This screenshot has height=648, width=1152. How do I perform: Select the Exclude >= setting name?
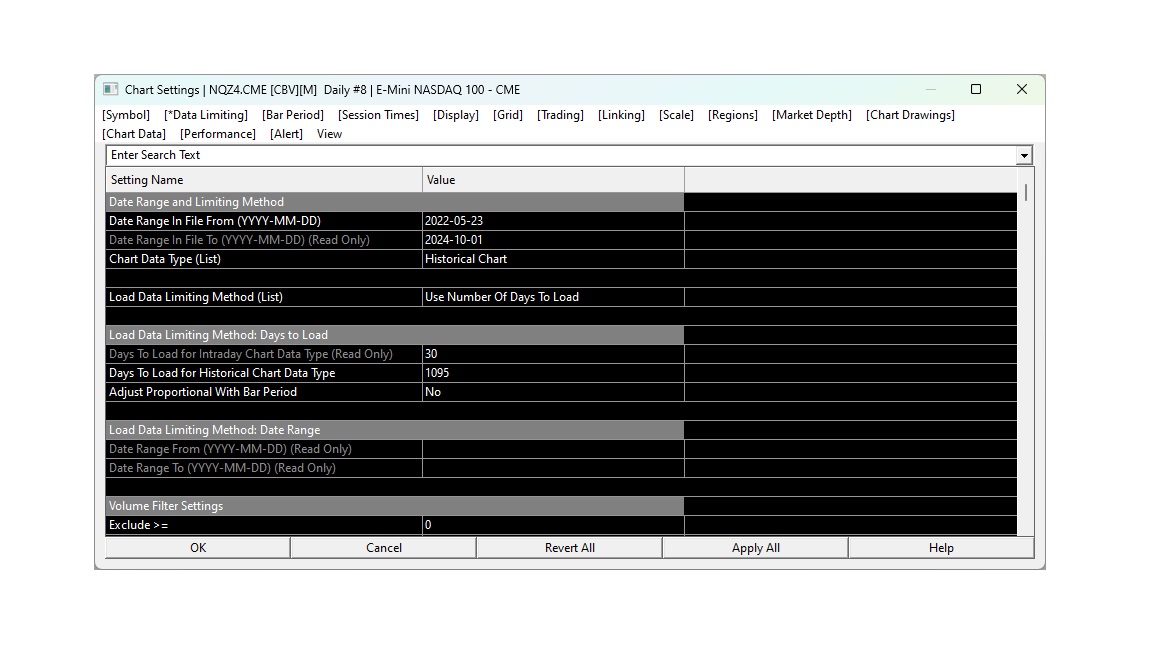pos(264,525)
